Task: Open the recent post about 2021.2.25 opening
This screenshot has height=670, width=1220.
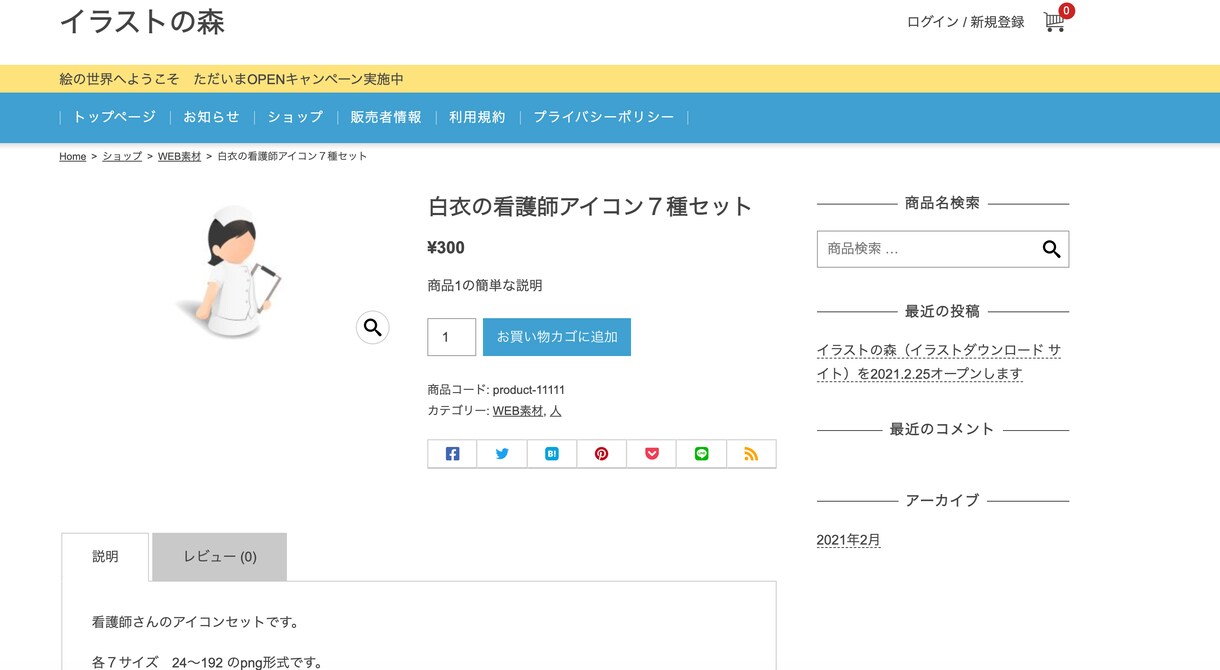Action: (x=939, y=362)
